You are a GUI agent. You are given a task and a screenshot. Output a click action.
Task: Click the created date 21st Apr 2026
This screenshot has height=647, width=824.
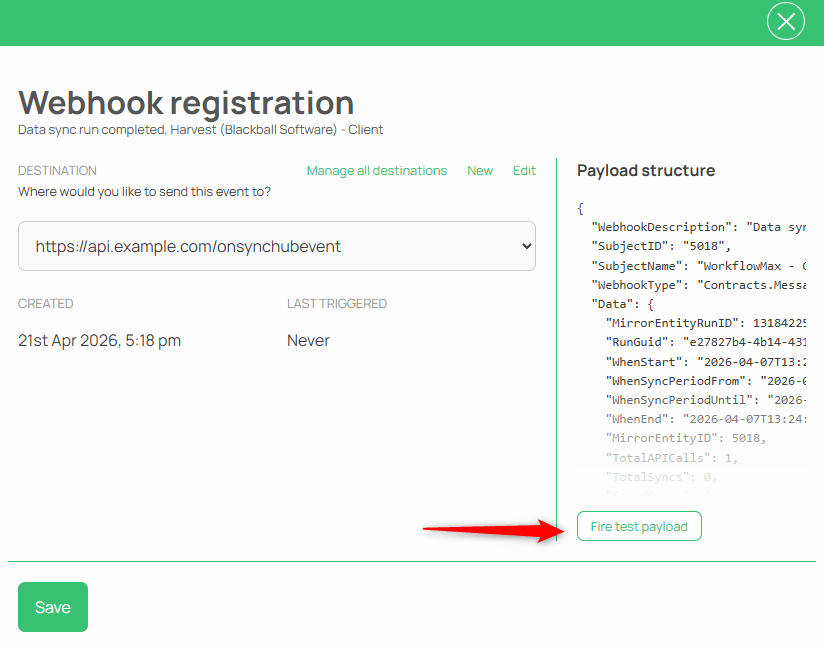pos(100,341)
